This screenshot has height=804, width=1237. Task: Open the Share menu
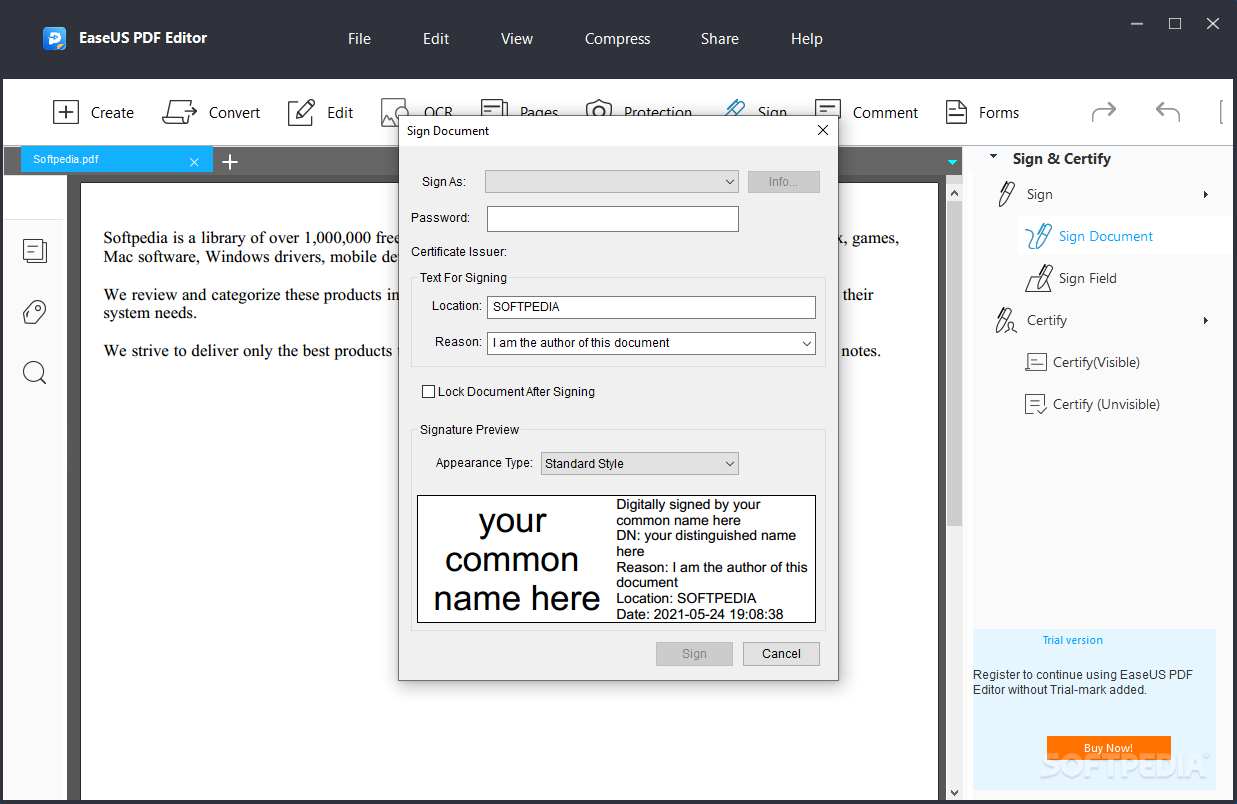pyautogui.click(x=720, y=39)
